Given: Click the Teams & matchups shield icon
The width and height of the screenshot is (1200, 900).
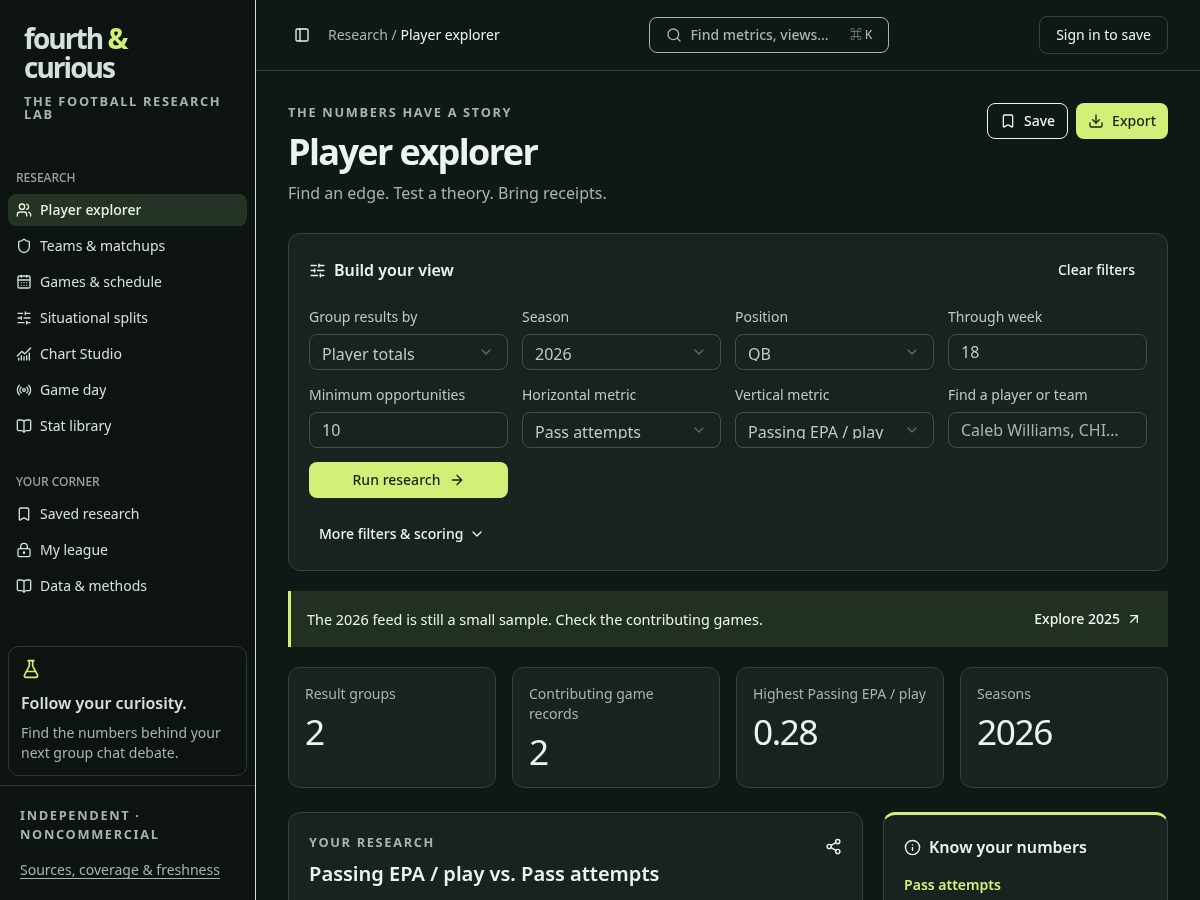Looking at the screenshot, I should click(24, 246).
